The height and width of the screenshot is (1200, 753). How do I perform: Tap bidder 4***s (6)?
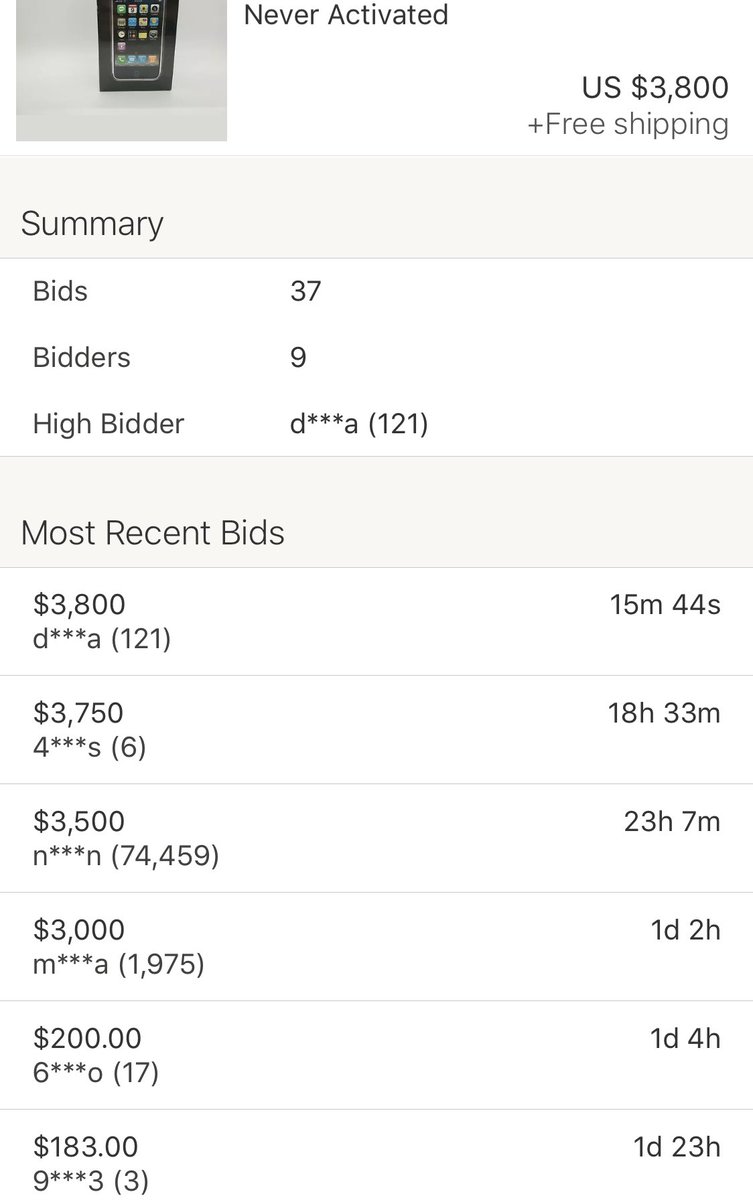pyautogui.click(x=90, y=746)
